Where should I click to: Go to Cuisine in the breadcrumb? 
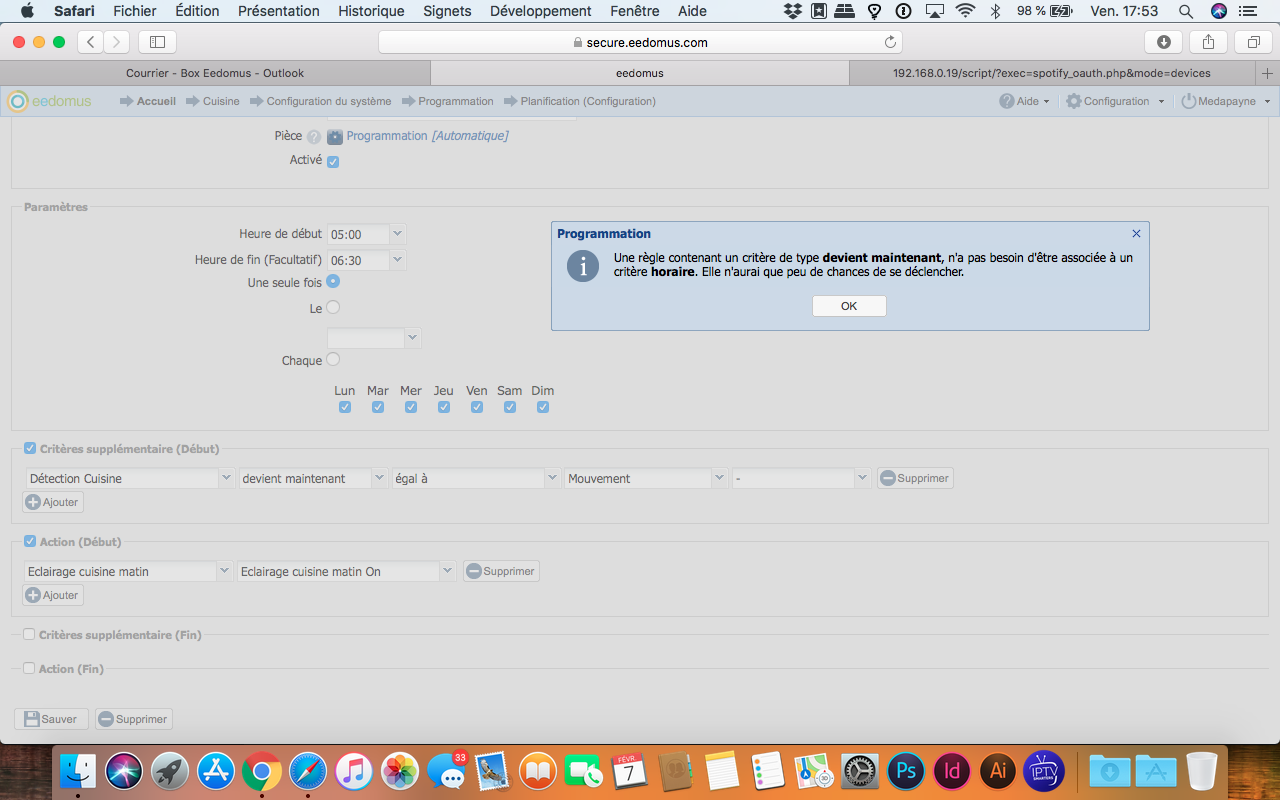(x=221, y=101)
